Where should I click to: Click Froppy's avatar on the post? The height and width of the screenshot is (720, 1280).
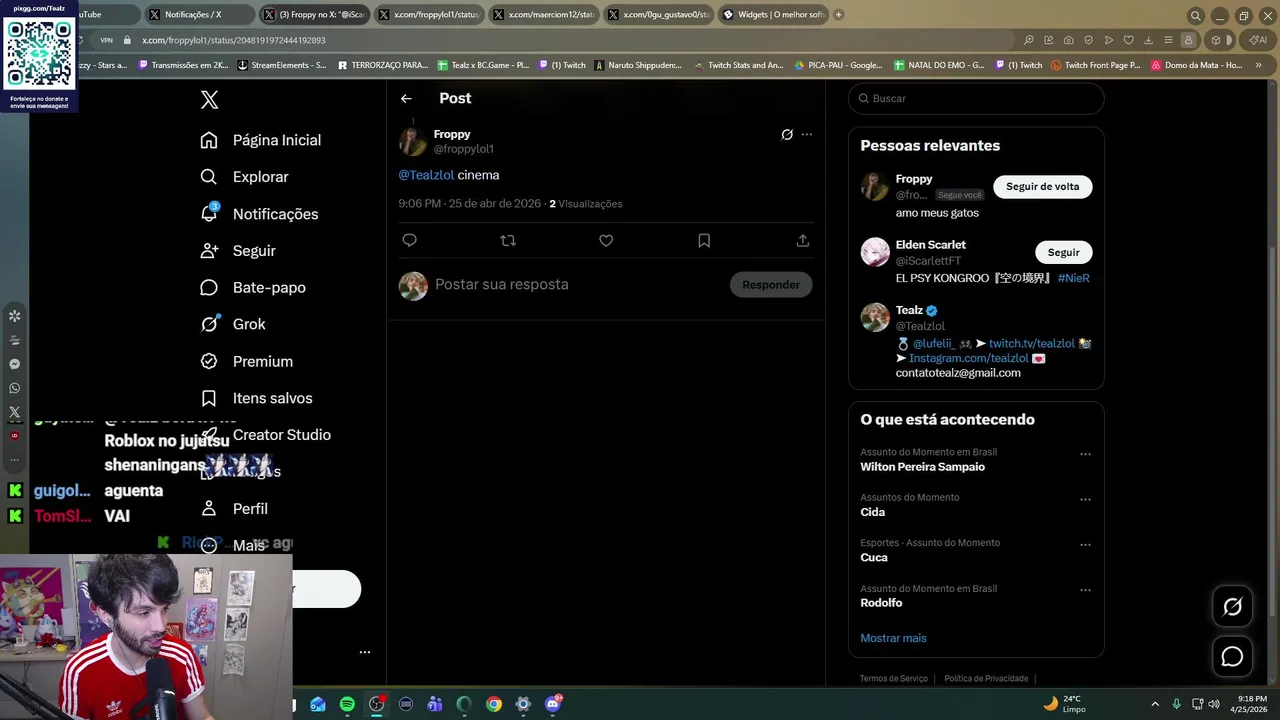(x=413, y=141)
